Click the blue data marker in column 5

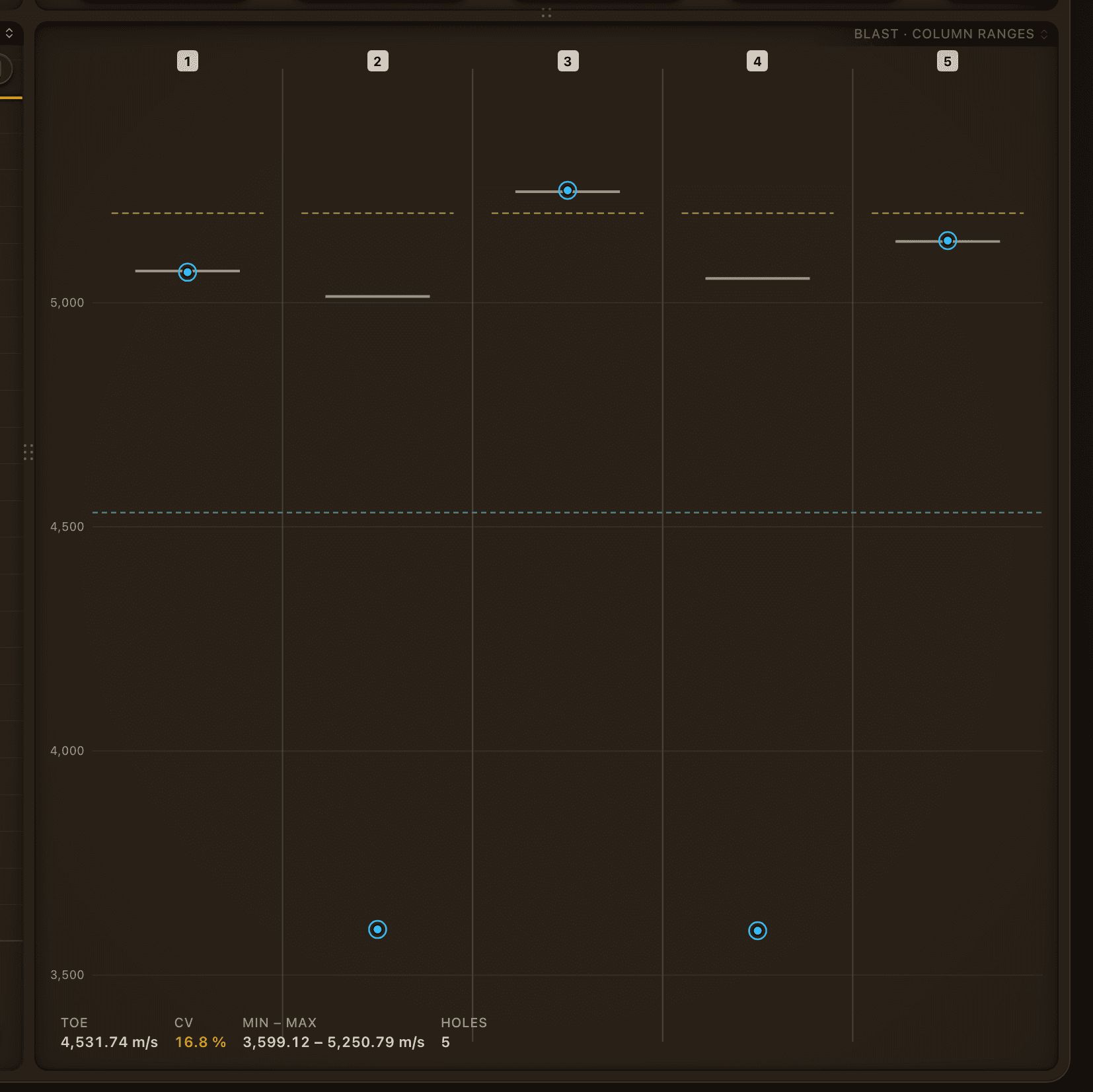(948, 241)
